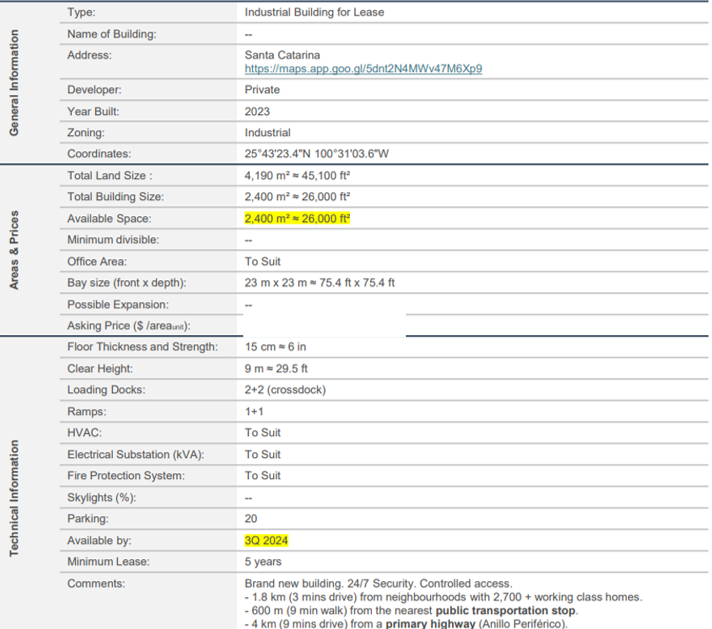Click the General Information section heading
This screenshot has height=629, width=712.
point(14,84)
